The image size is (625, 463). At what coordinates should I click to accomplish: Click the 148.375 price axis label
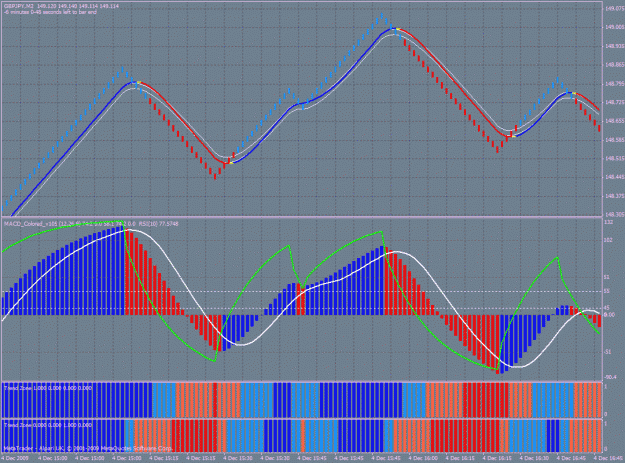pyautogui.click(x=614, y=196)
